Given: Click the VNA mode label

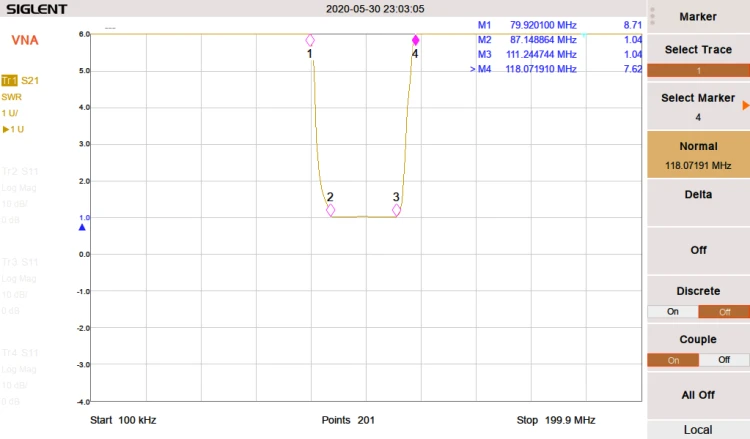Looking at the screenshot, I should (x=25, y=40).
